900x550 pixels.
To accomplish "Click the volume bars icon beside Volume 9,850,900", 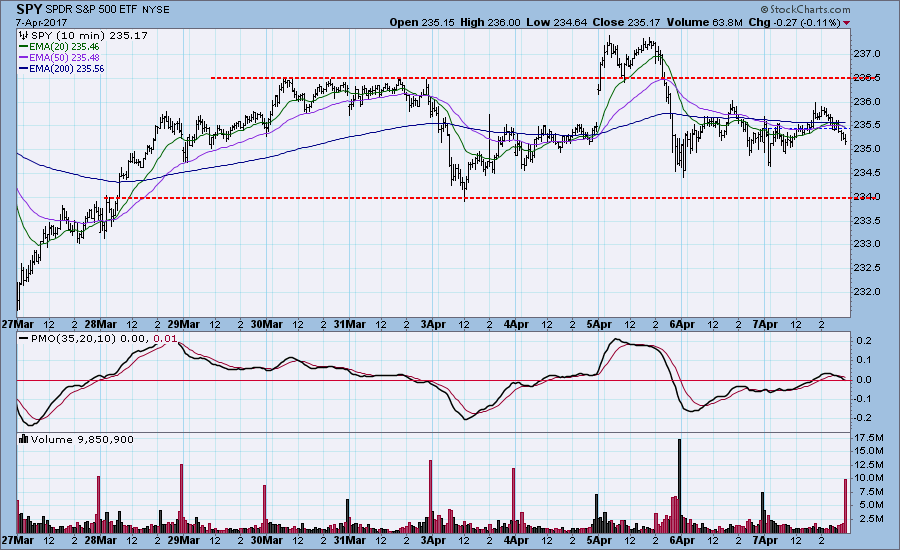I will tap(24, 439).
